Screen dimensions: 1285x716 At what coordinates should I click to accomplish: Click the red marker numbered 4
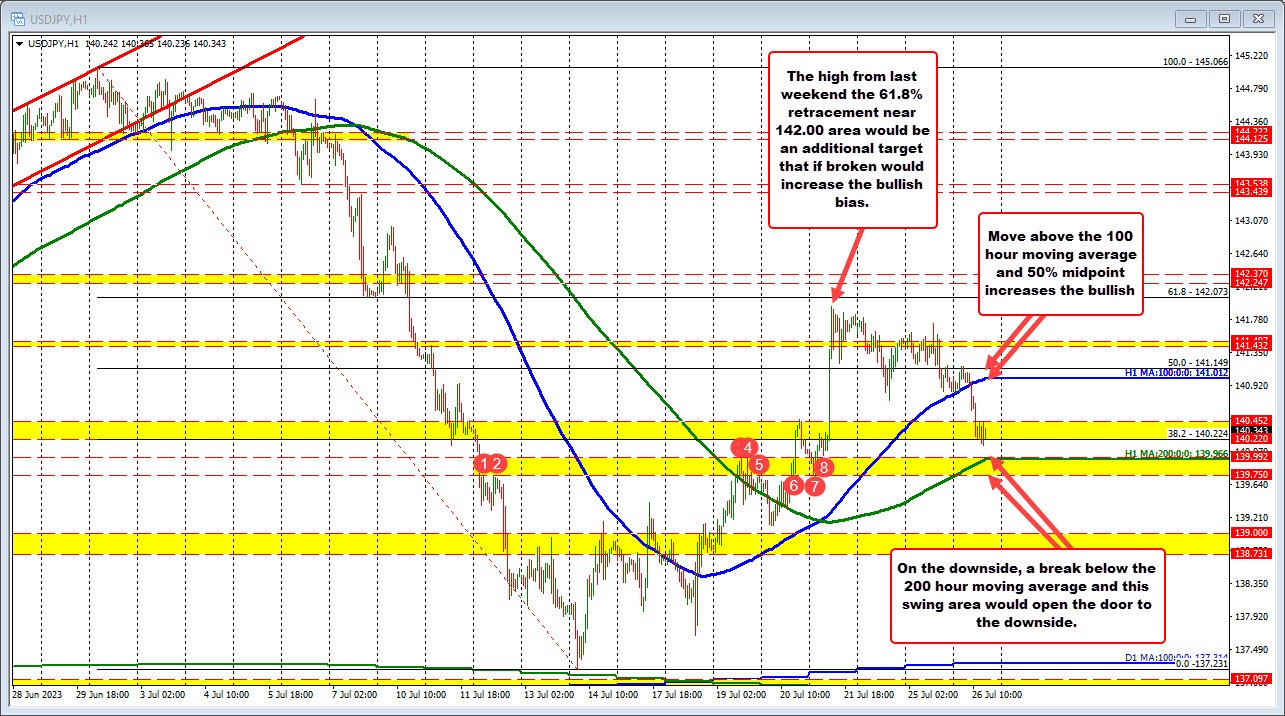pyautogui.click(x=746, y=447)
